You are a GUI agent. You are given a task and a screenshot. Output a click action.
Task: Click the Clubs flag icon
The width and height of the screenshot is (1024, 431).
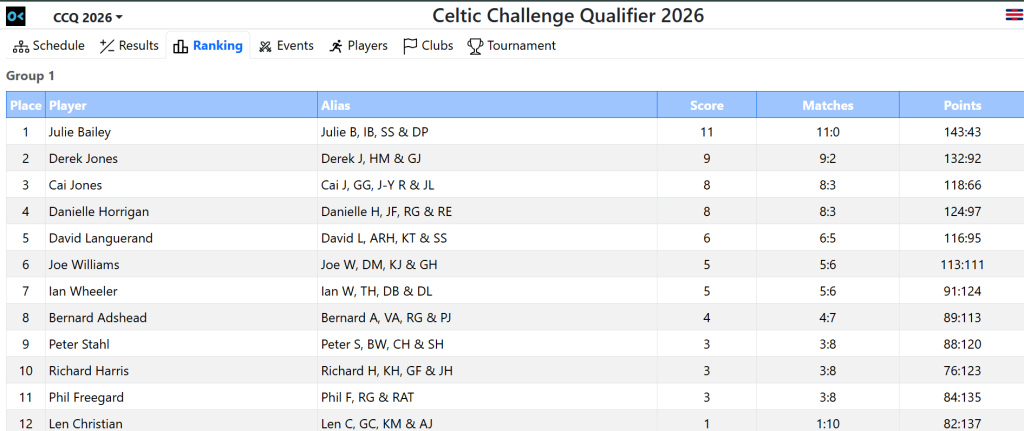click(x=410, y=46)
